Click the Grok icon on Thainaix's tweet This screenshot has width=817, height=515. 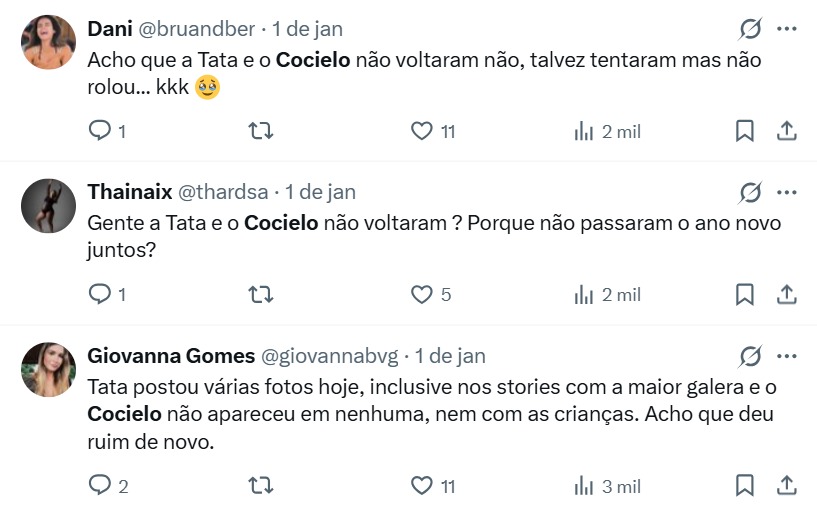[750, 192]
